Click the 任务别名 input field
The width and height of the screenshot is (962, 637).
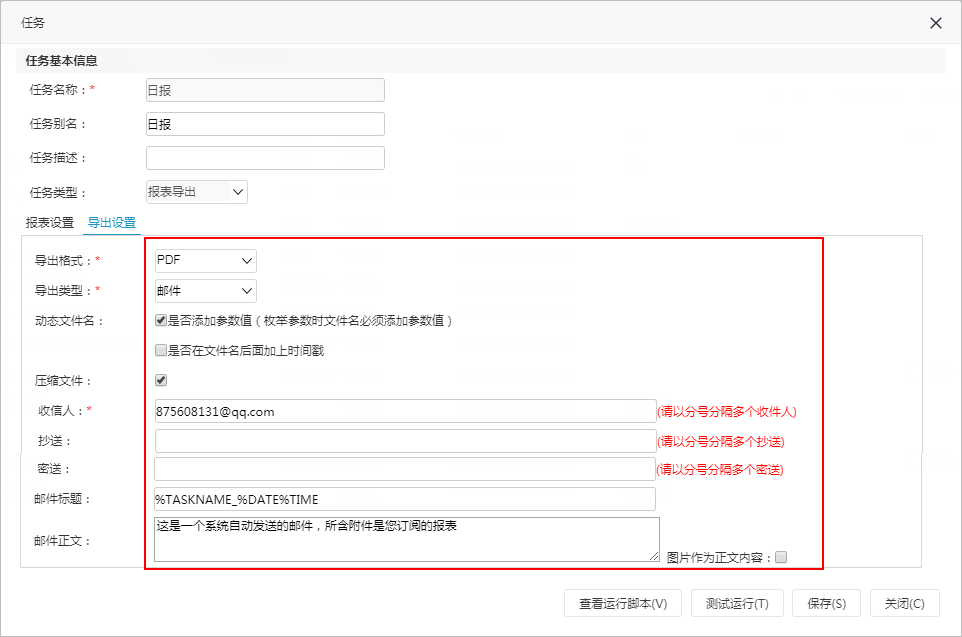(265, 124)
